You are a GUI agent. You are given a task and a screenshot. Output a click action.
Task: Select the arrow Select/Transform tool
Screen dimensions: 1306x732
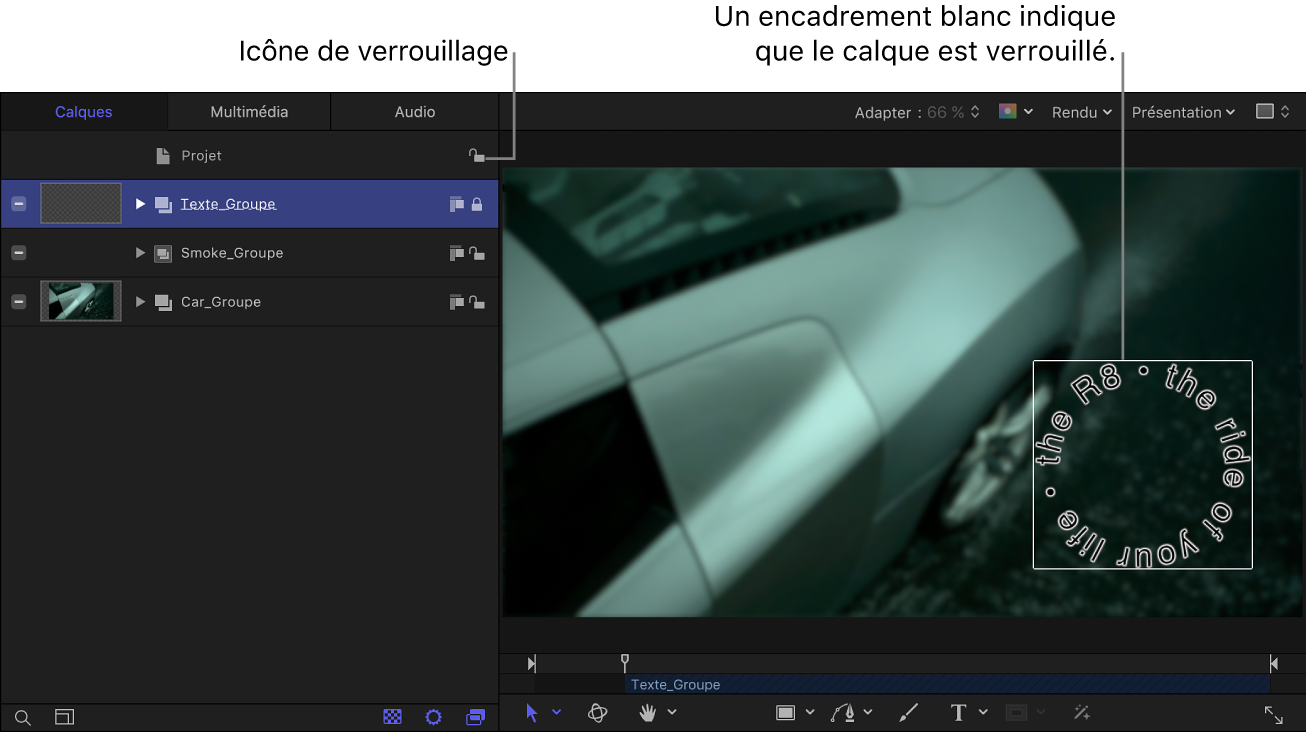532,713
